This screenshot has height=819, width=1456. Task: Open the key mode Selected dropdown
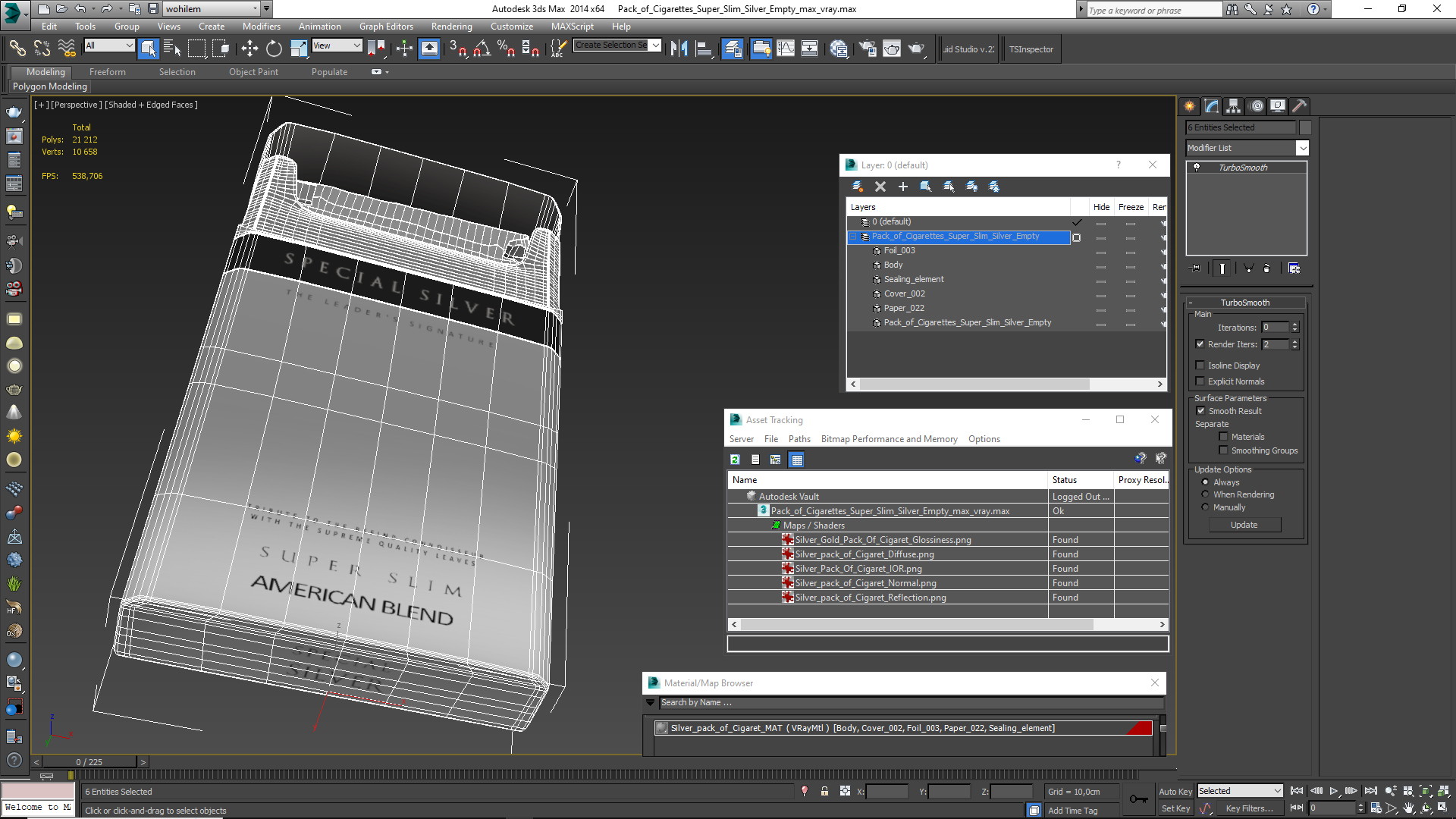(x=1240, y=791)
